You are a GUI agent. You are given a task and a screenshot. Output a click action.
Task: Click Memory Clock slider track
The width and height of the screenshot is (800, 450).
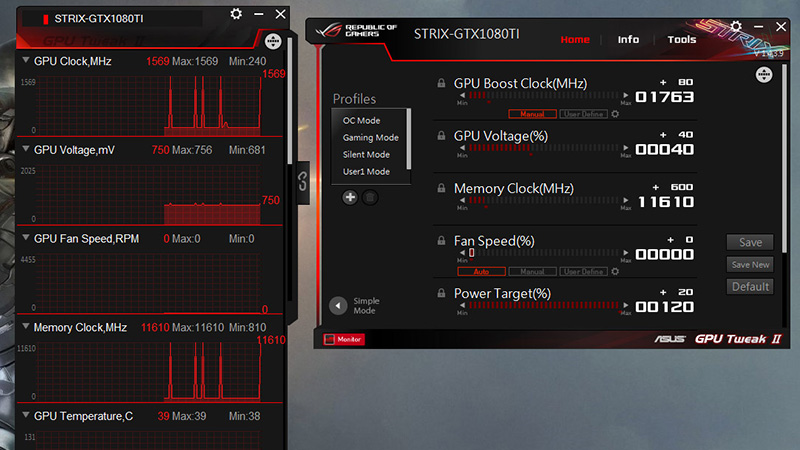pos(544,201)
